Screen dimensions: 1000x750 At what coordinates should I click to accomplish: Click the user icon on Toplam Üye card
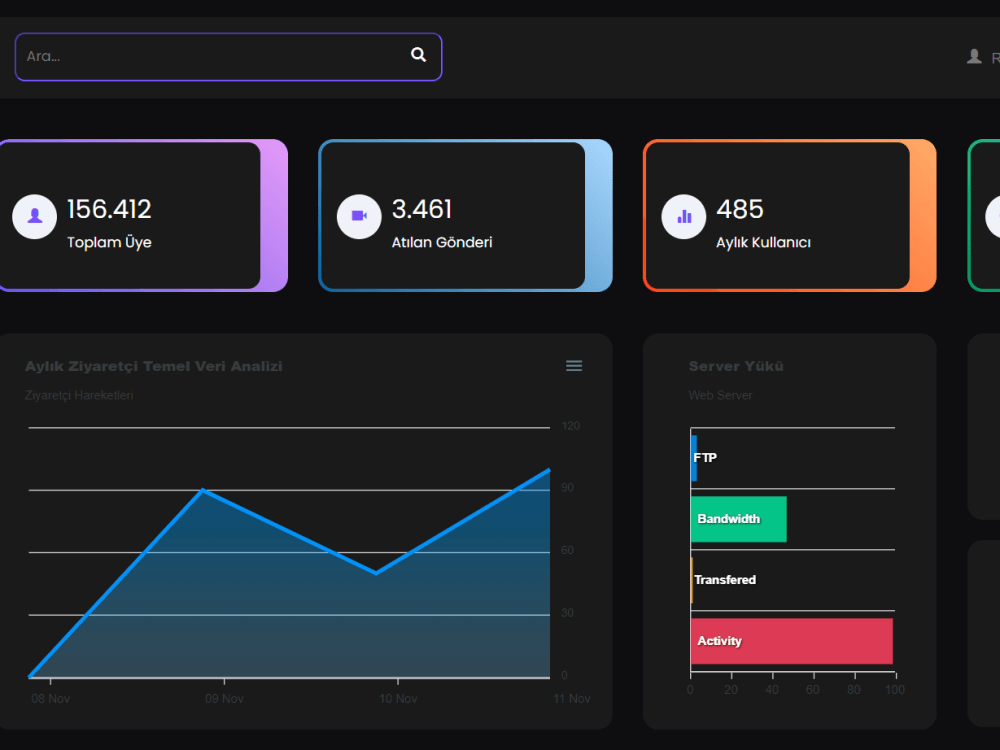point(34,216)
